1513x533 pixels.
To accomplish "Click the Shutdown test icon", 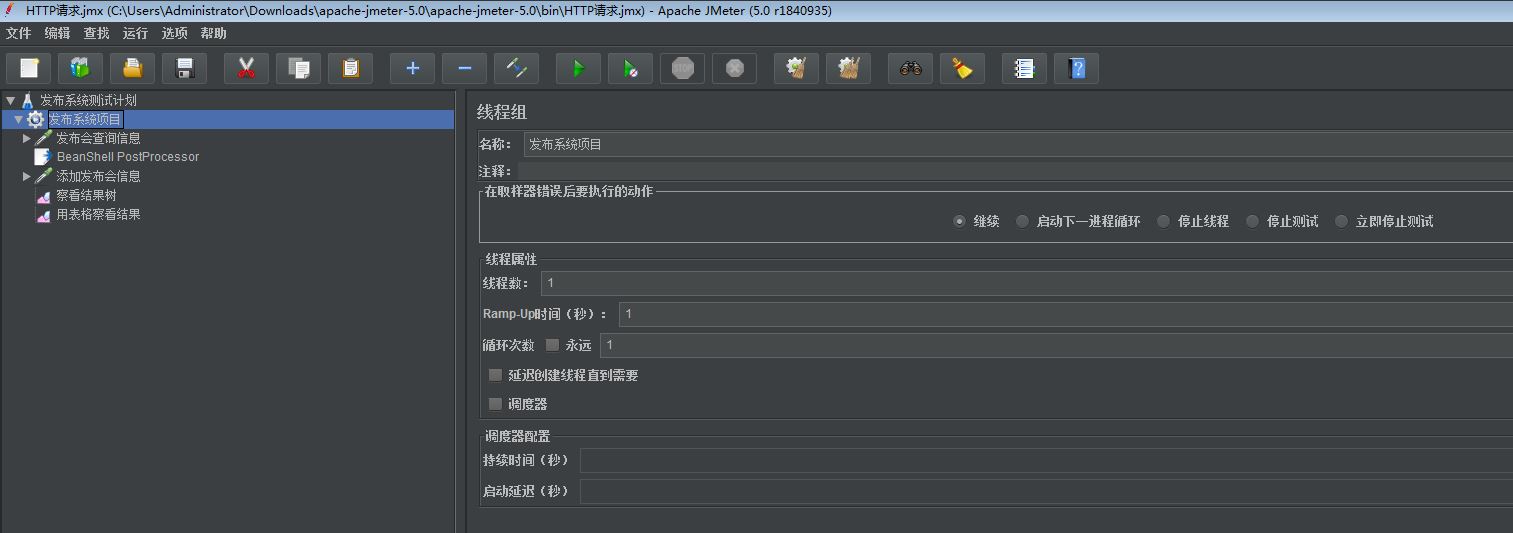I will (734, 68).
